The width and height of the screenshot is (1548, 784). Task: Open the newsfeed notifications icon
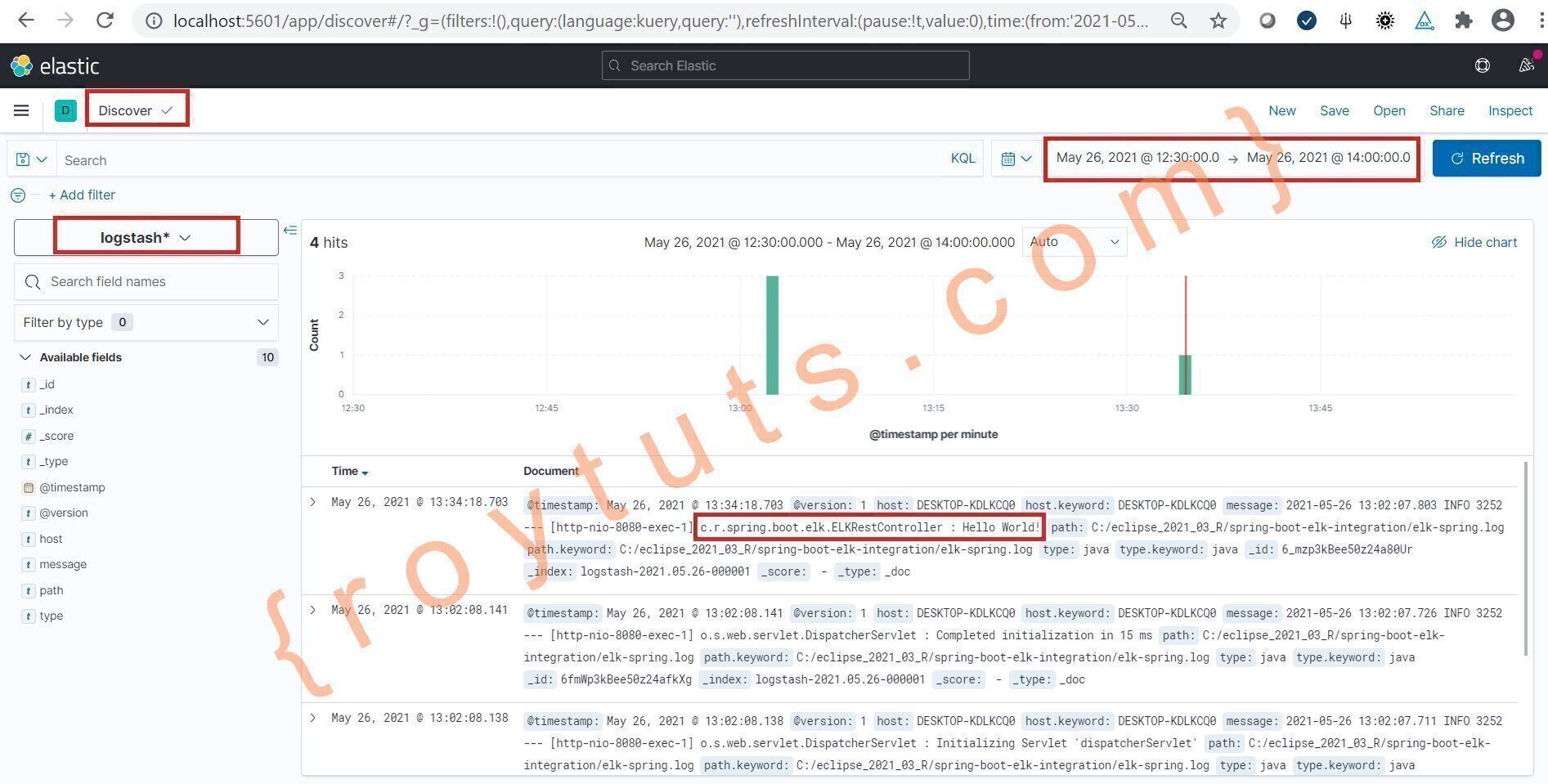tap(1527, 65)
